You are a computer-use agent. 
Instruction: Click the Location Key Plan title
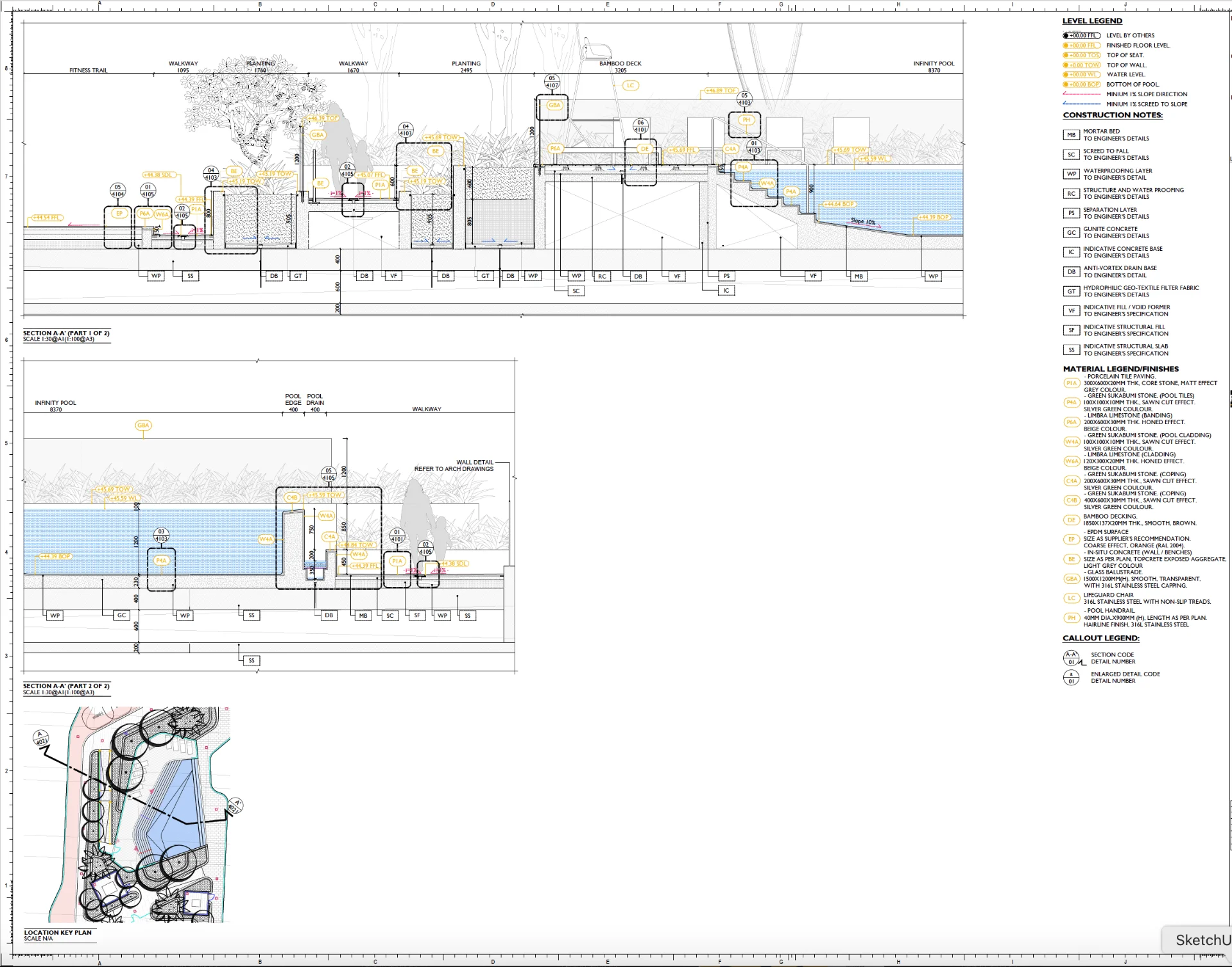[x=58, y=932]
